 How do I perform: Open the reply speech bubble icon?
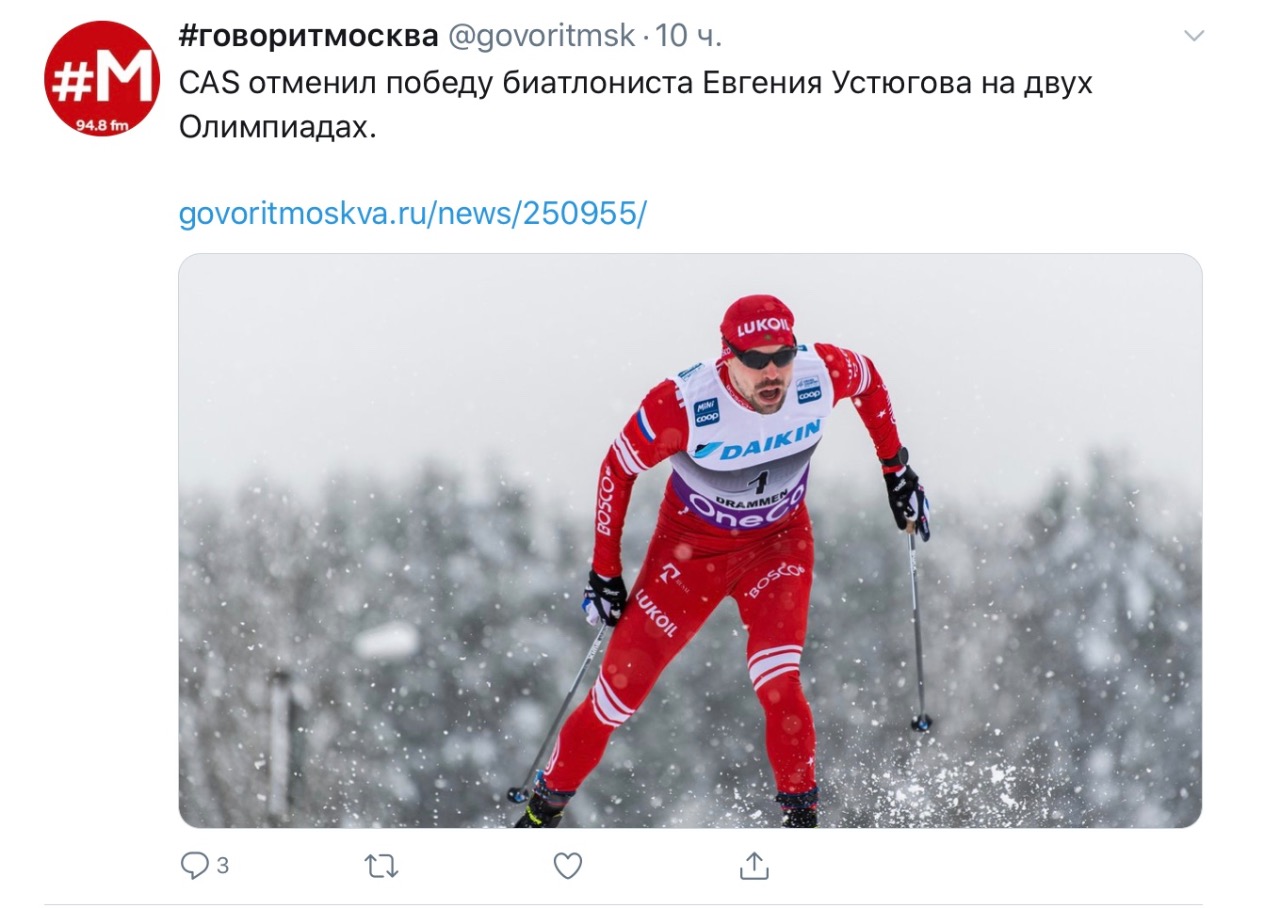(x=194, y=865)
